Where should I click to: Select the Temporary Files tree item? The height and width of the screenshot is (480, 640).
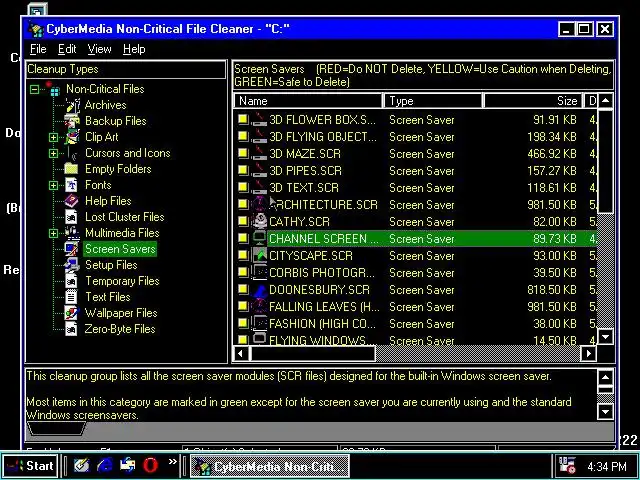point(122,281)
